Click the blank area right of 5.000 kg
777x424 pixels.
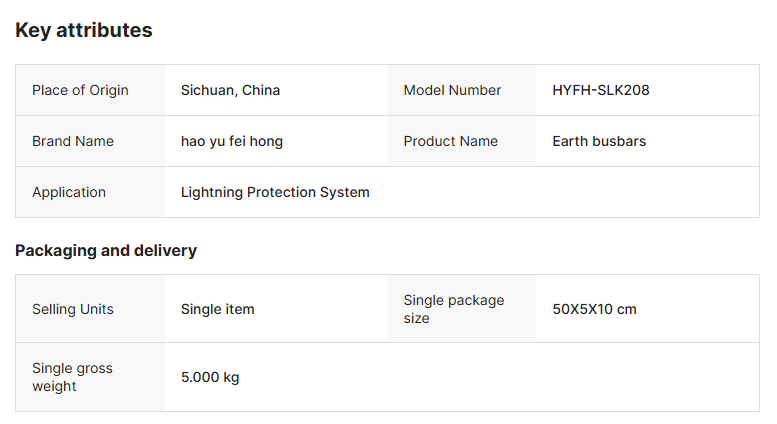[500, 377]
